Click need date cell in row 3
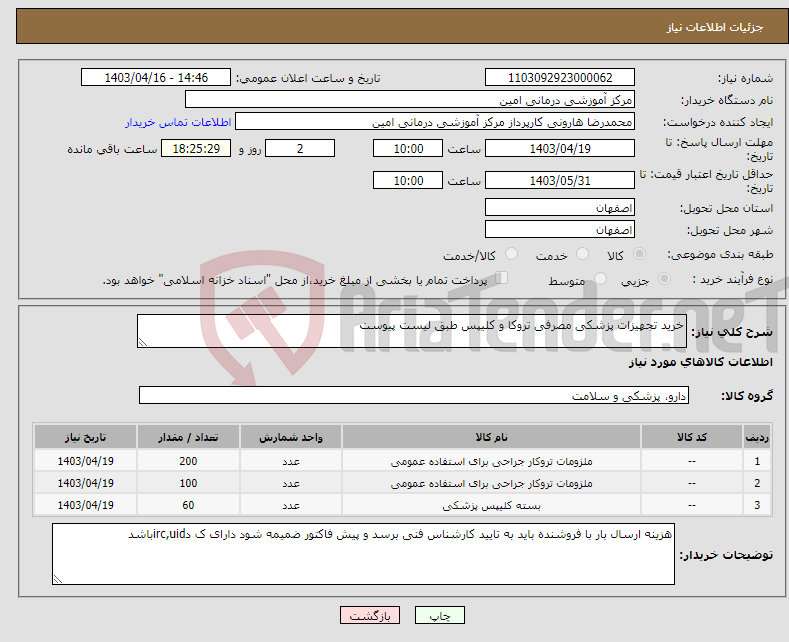 (86, 506)
